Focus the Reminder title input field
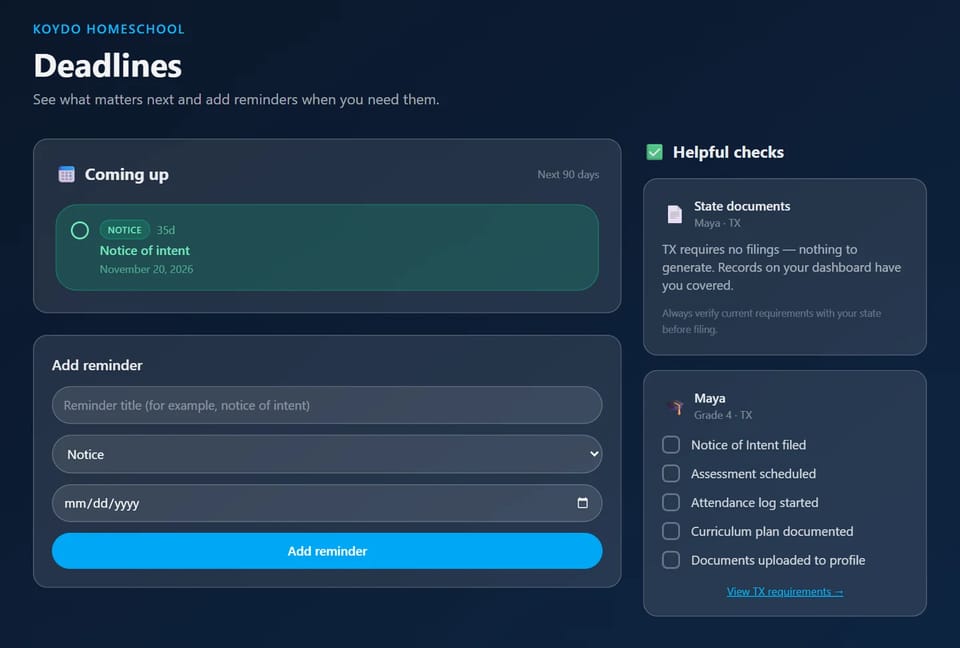Screen dimensions: 960x648 click(x=327, y=405)
